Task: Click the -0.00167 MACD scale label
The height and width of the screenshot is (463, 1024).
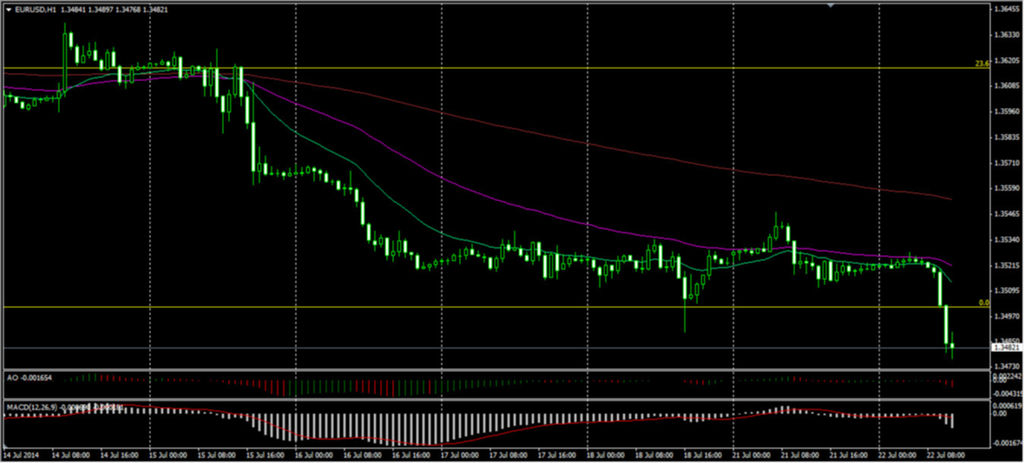Action: pyautogui.click(x=1005, y=441)
